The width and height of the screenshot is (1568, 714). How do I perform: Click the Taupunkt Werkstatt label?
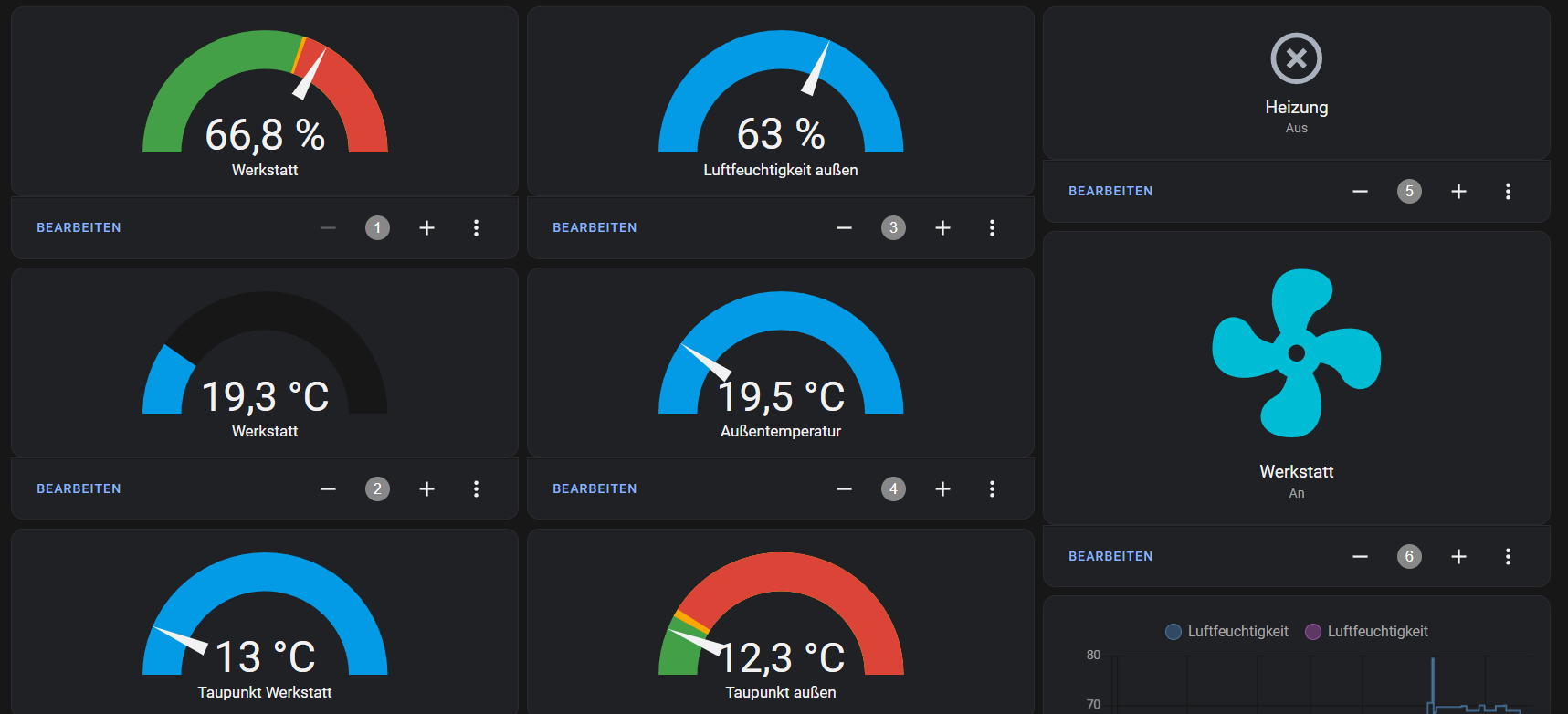point(265,692)
